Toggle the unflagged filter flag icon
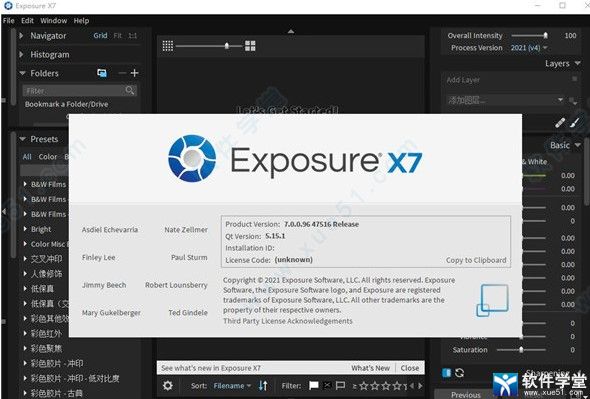This screenshot has height=399, width=590. point(340,385)
